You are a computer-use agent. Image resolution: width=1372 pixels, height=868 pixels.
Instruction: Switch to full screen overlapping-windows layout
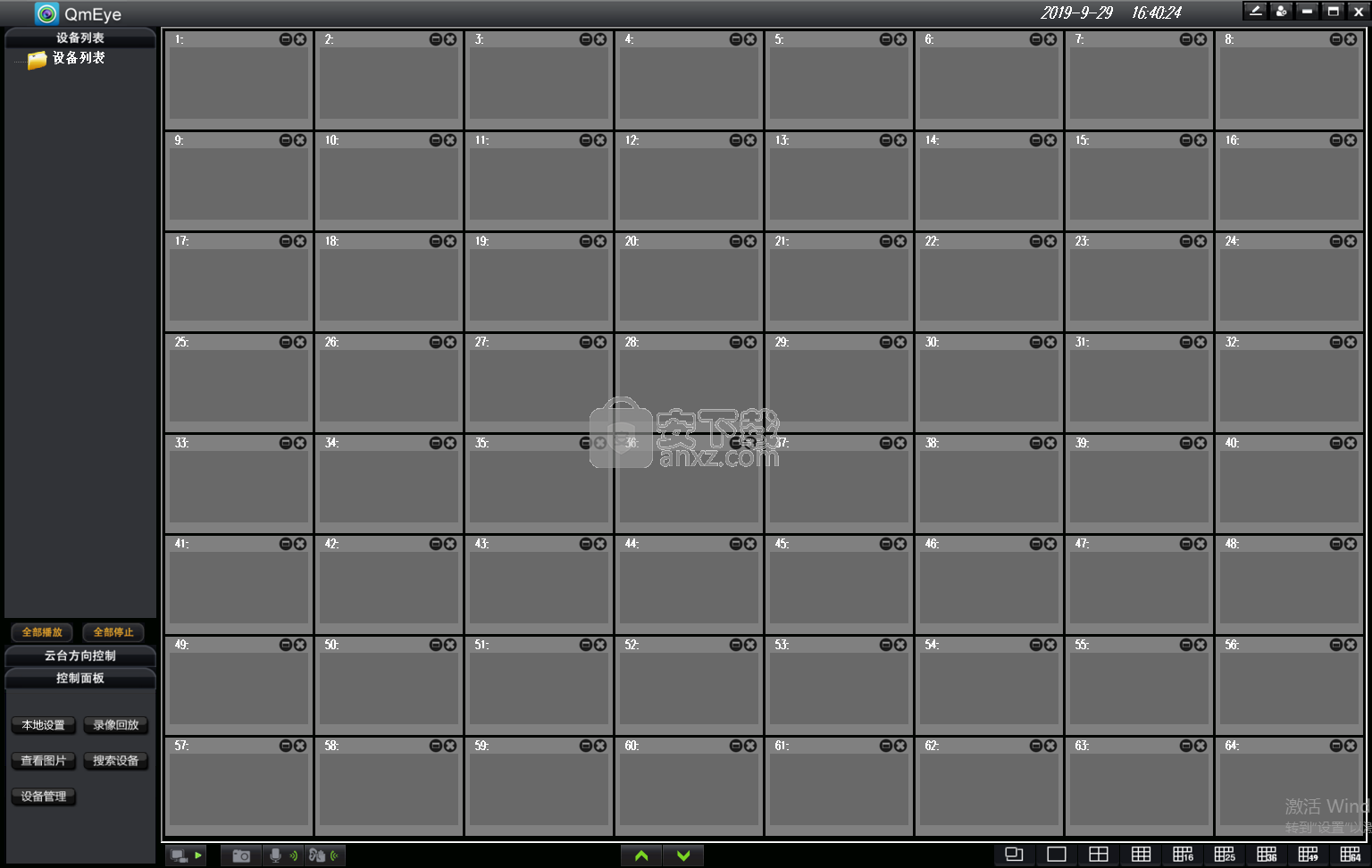1014,855
